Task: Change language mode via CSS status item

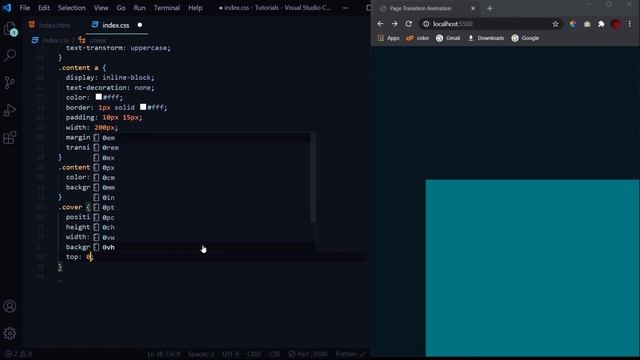Action: pyautogui.click(x=274, y=354)
